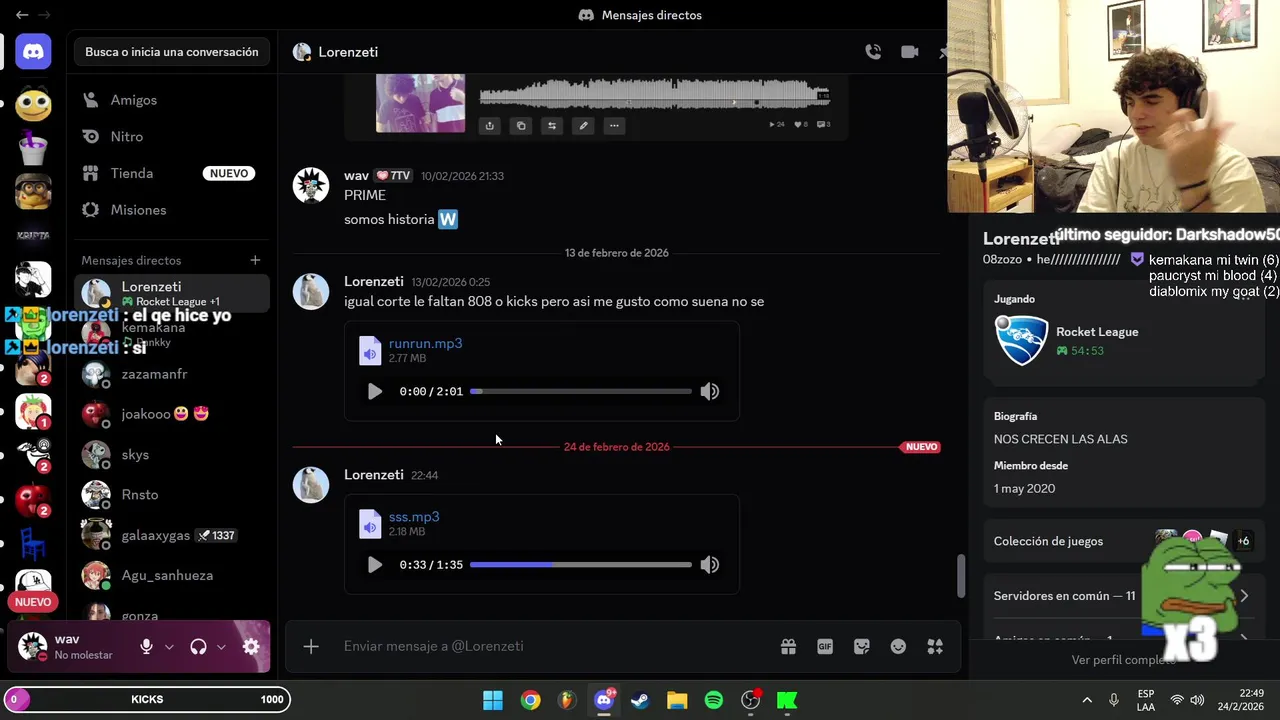
Task: Open Spotify from the taskbar
Action: pyautogui.click(x=714, y=700)
